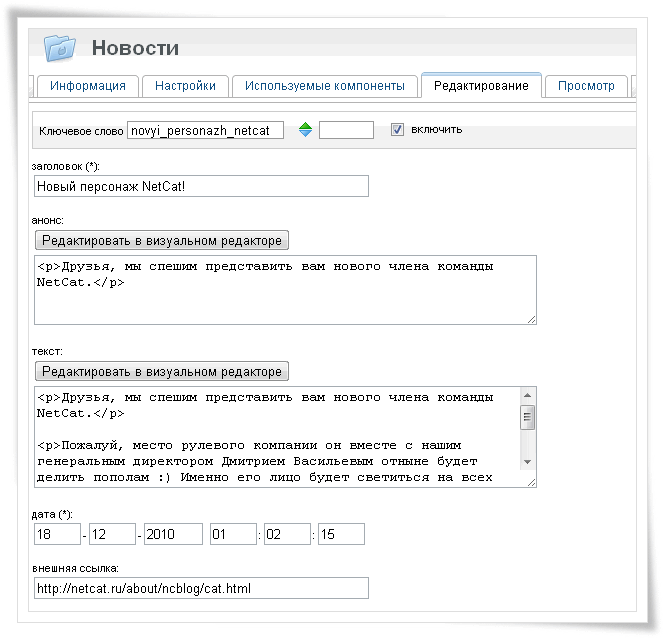Click the текст scrollbar thumb

[x=527, y=417]
